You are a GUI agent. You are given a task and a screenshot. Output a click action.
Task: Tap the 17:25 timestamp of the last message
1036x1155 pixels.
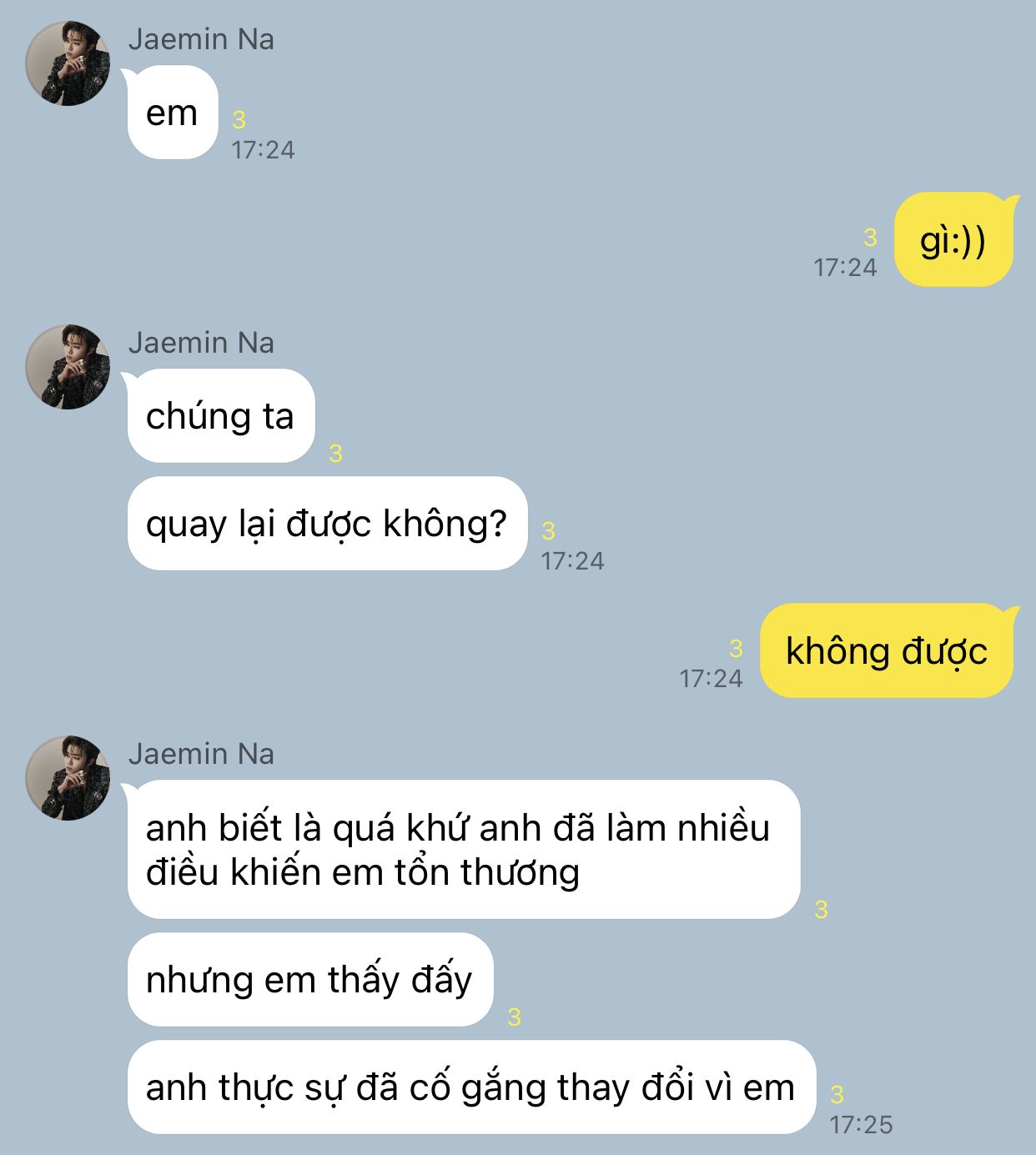[861, 1125]
